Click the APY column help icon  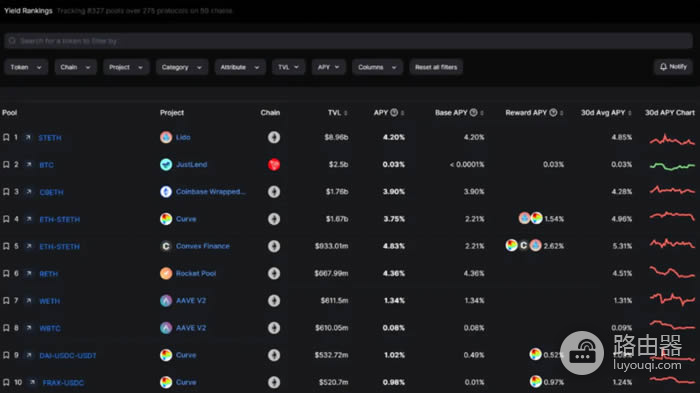coord(394,113)
